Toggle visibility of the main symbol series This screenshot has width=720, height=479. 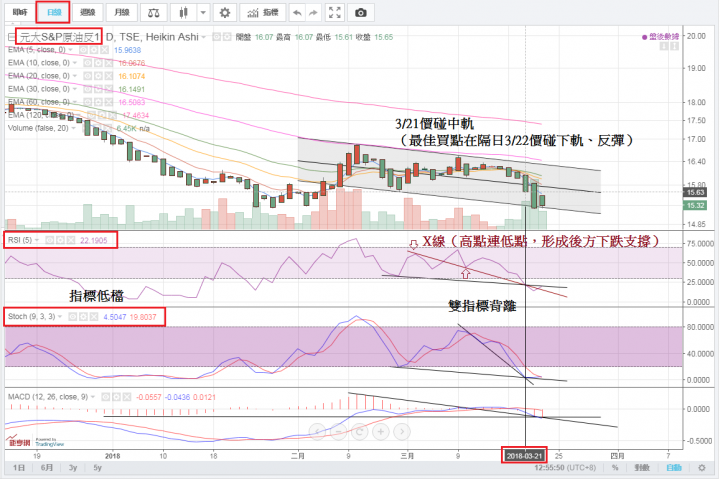tap(216, 37)
